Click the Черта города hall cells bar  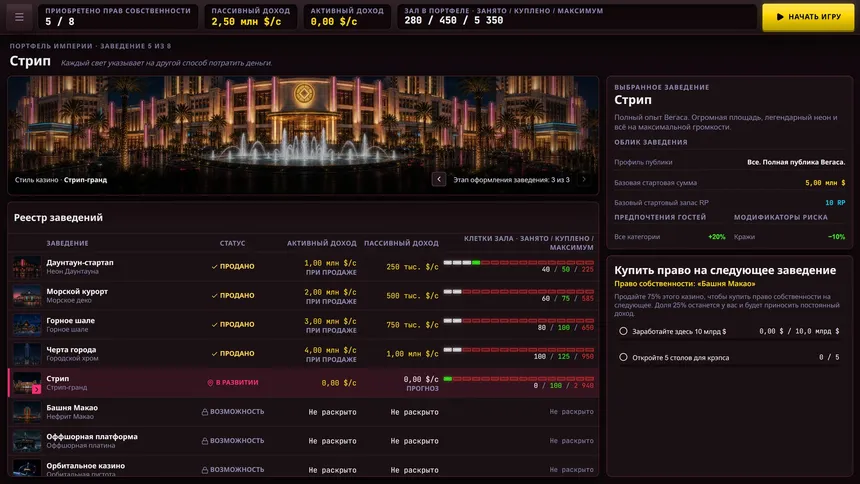[x=518, y=350]
